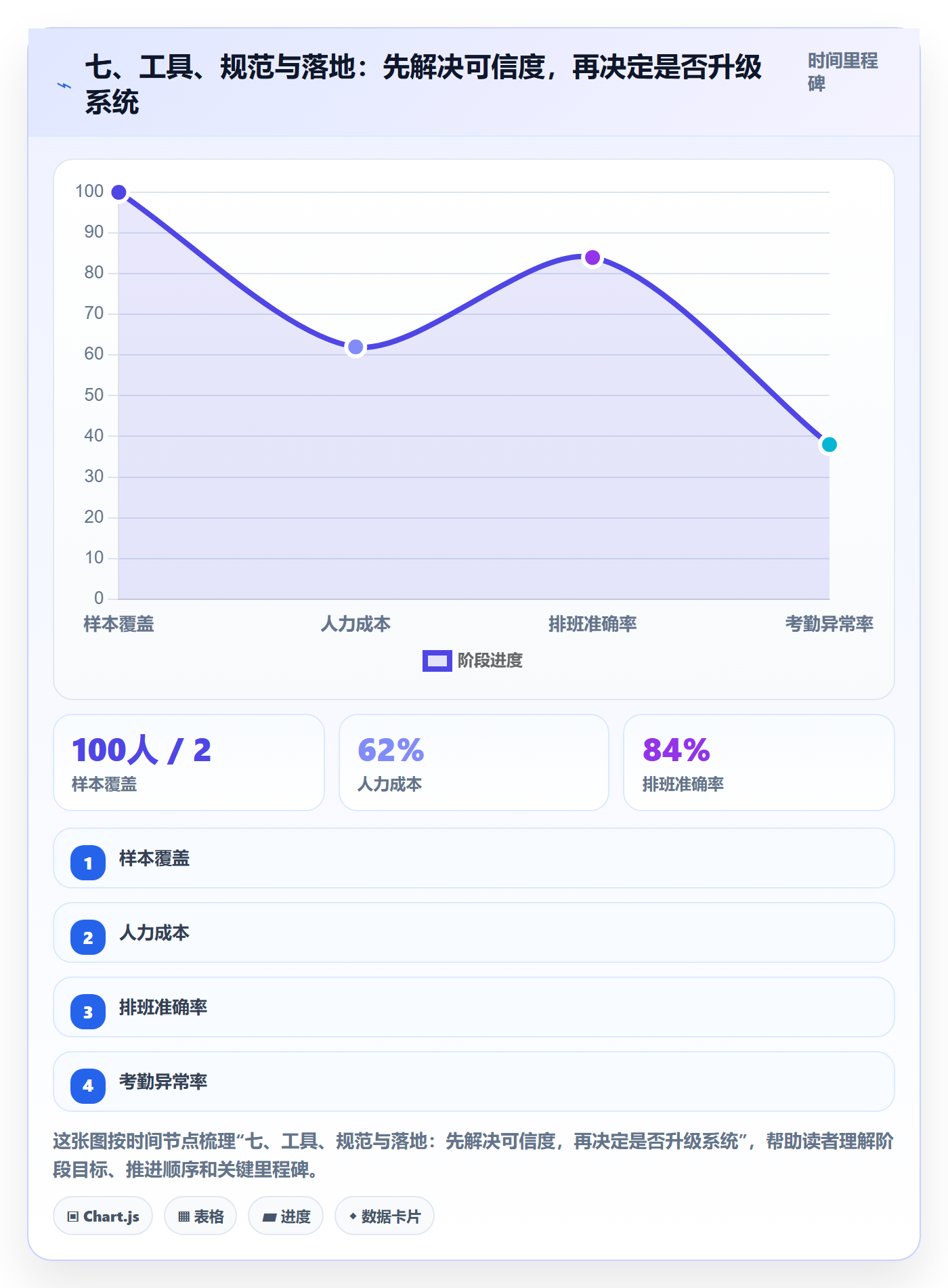Click step badge number 1
This screenshot has height=1288, width=948.
(x=88, y=863)
